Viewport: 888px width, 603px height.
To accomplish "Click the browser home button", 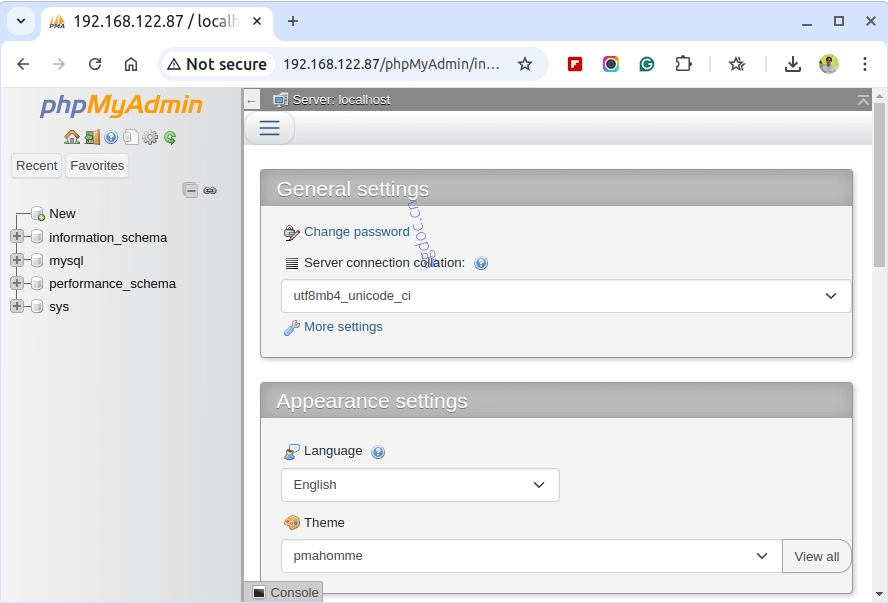I will [x=131, y=64].
